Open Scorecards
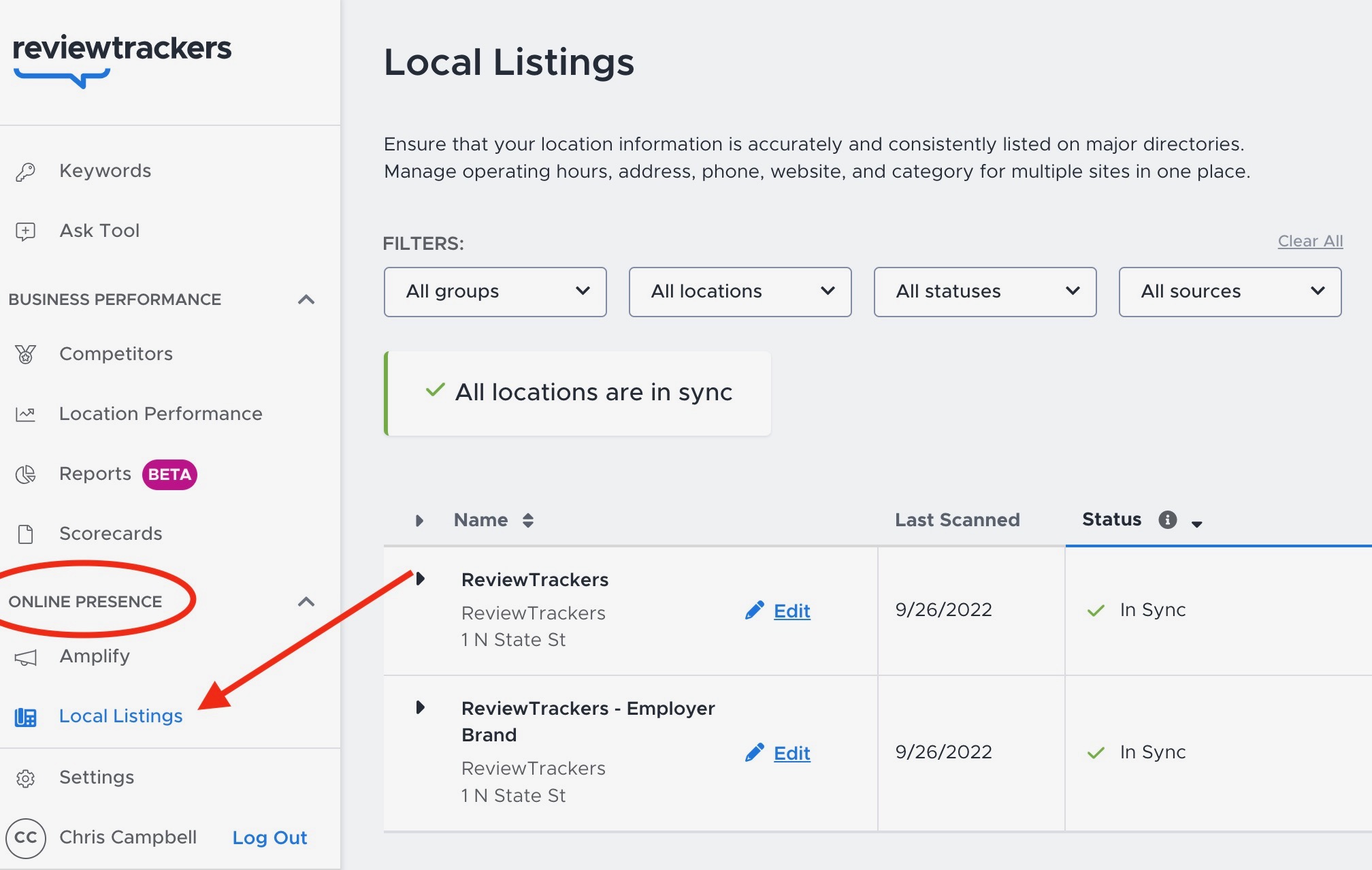 pyautogui.click(x=110, y=534)
